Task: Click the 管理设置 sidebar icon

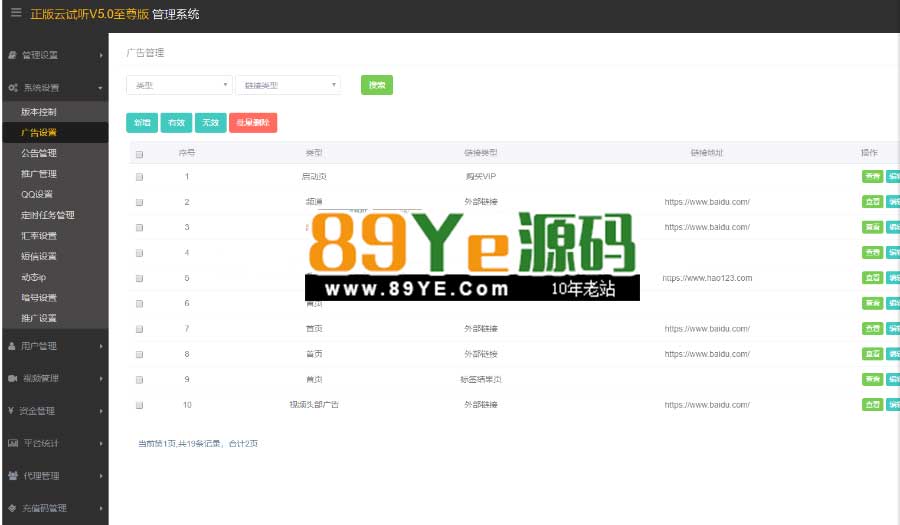Action: click(12, 55)
